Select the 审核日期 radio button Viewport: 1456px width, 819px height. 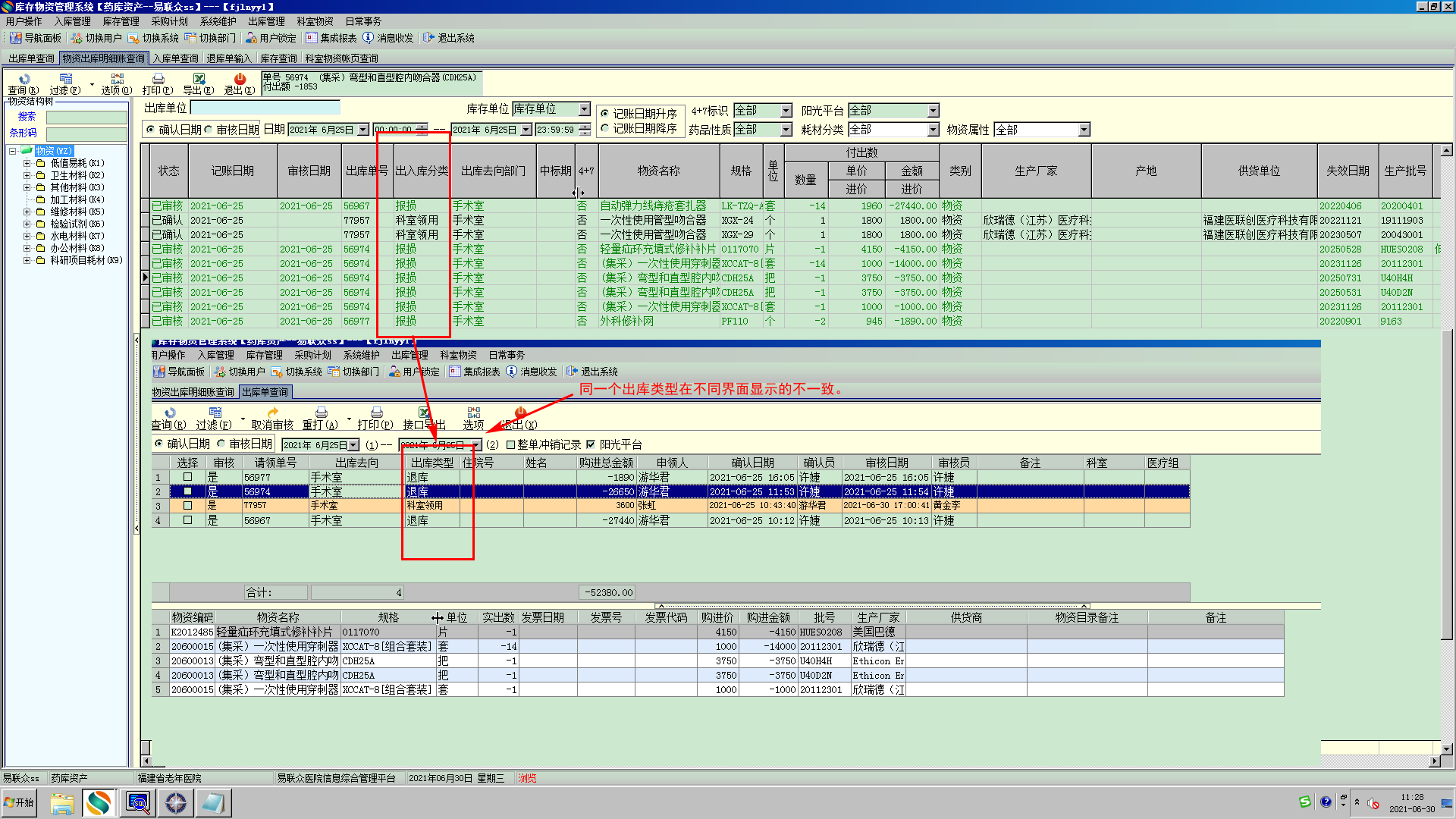click(x=209, y=130)
